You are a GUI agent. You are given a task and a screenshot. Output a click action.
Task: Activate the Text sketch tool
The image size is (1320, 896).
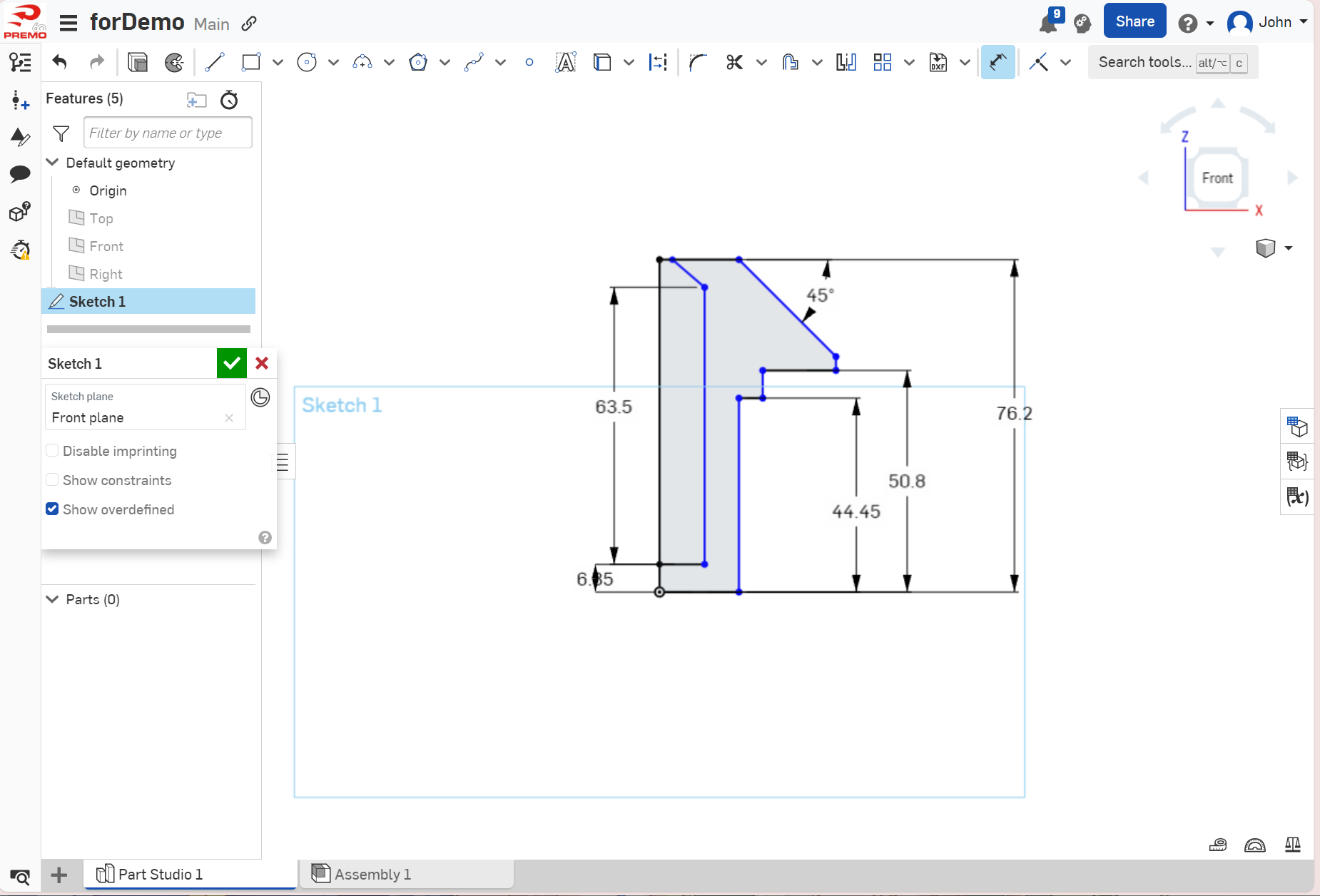coord(565,63)
